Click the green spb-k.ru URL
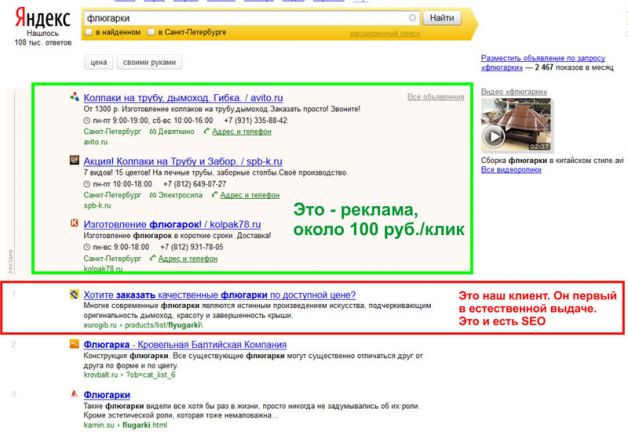This screenshot has width=628, height=438. tap(97, 205)
